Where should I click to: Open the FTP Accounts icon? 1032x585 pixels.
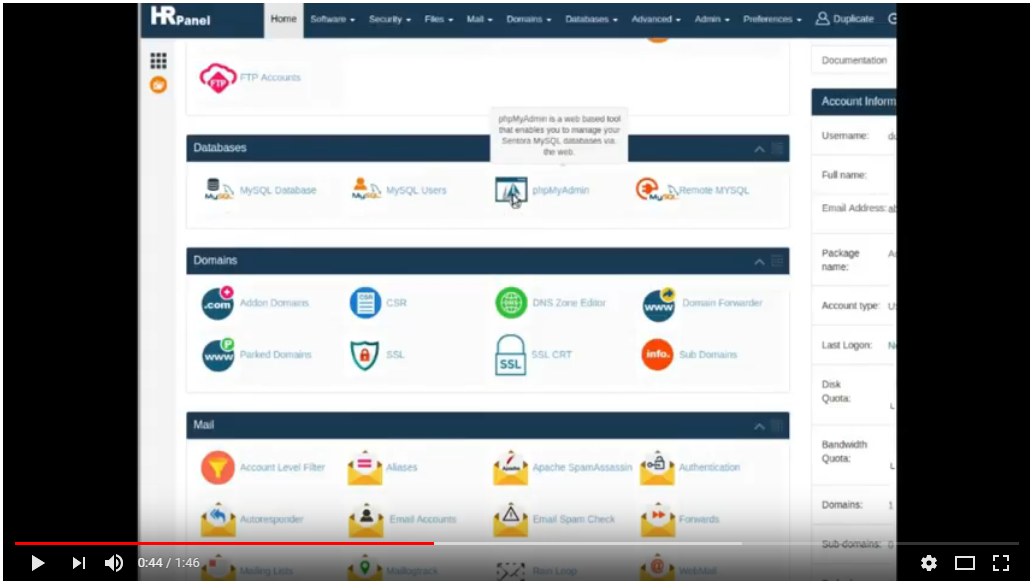(x=217, y=78)
